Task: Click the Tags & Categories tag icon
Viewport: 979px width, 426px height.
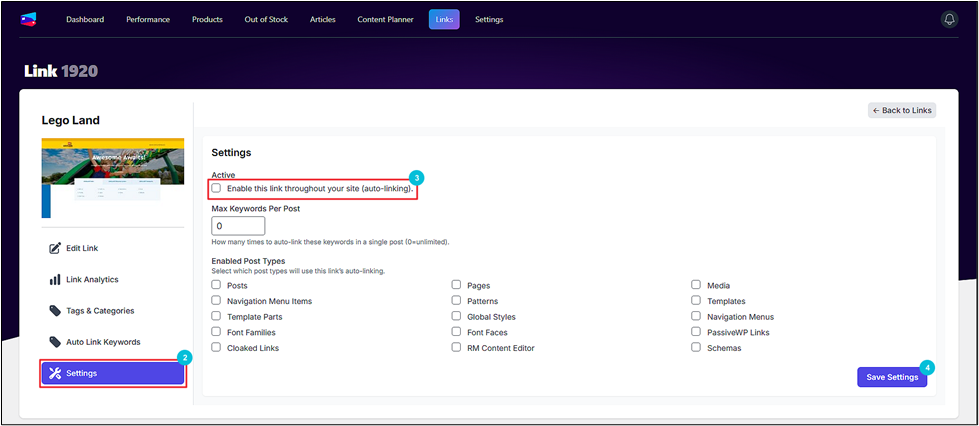Action: coord(55,311)
